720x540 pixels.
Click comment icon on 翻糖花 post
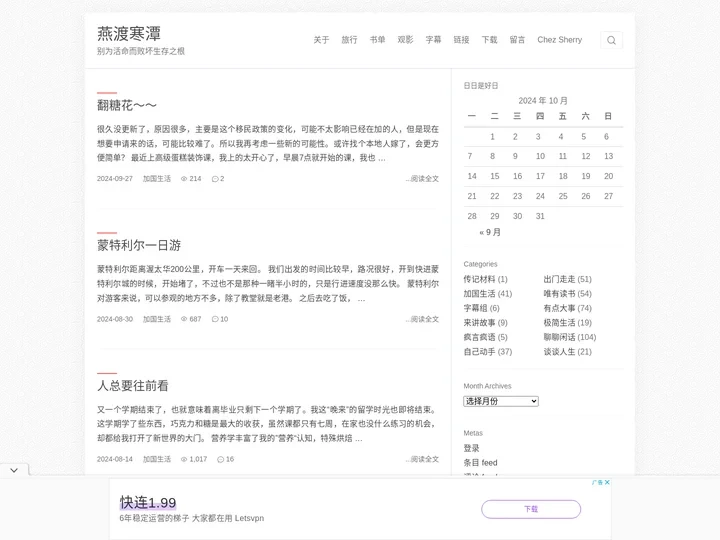[x=214, y=179]
